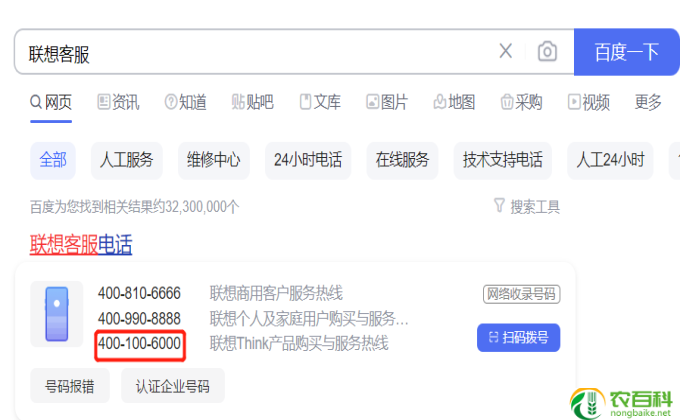Open the 地图 maps tab

(454, 102)
